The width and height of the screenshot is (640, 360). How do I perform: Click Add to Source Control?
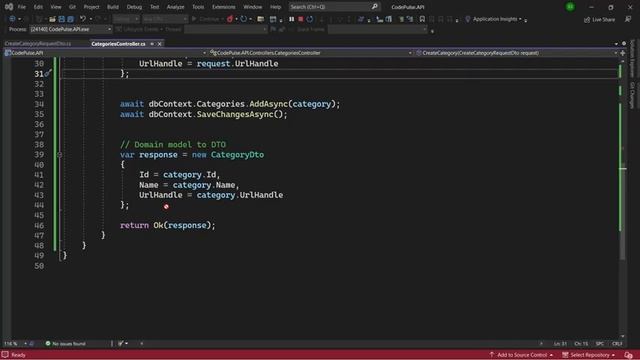[x=521, y=355]
